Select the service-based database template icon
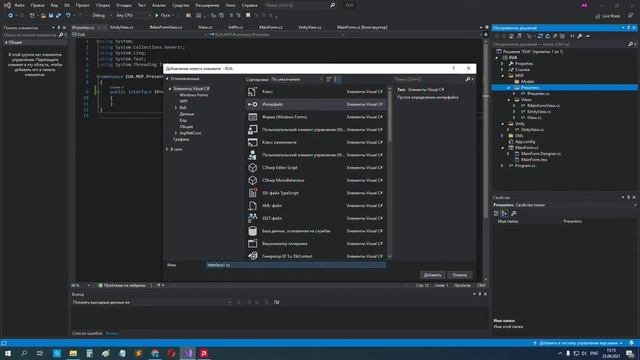640x360 pixels. pyautogui.click(x=253, y=231)
